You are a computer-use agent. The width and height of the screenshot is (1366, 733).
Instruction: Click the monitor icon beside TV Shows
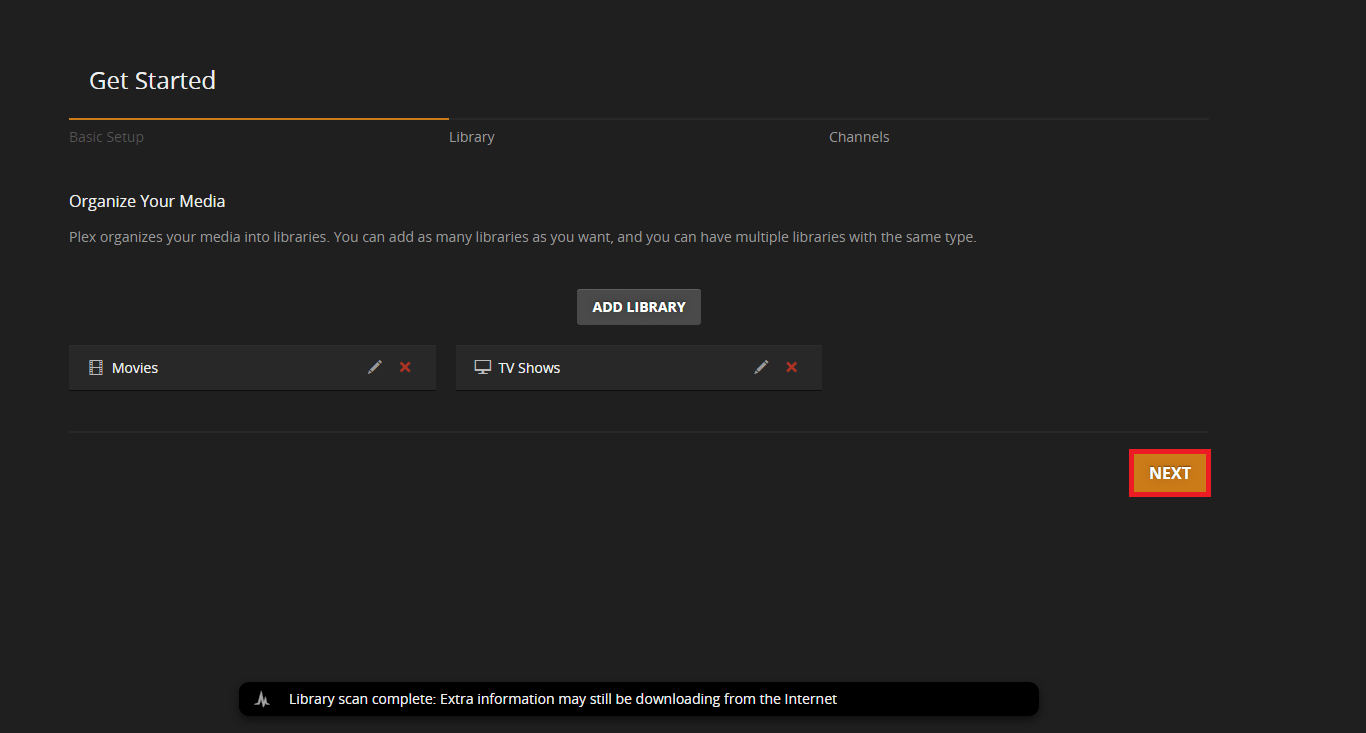tap(482, 367)
